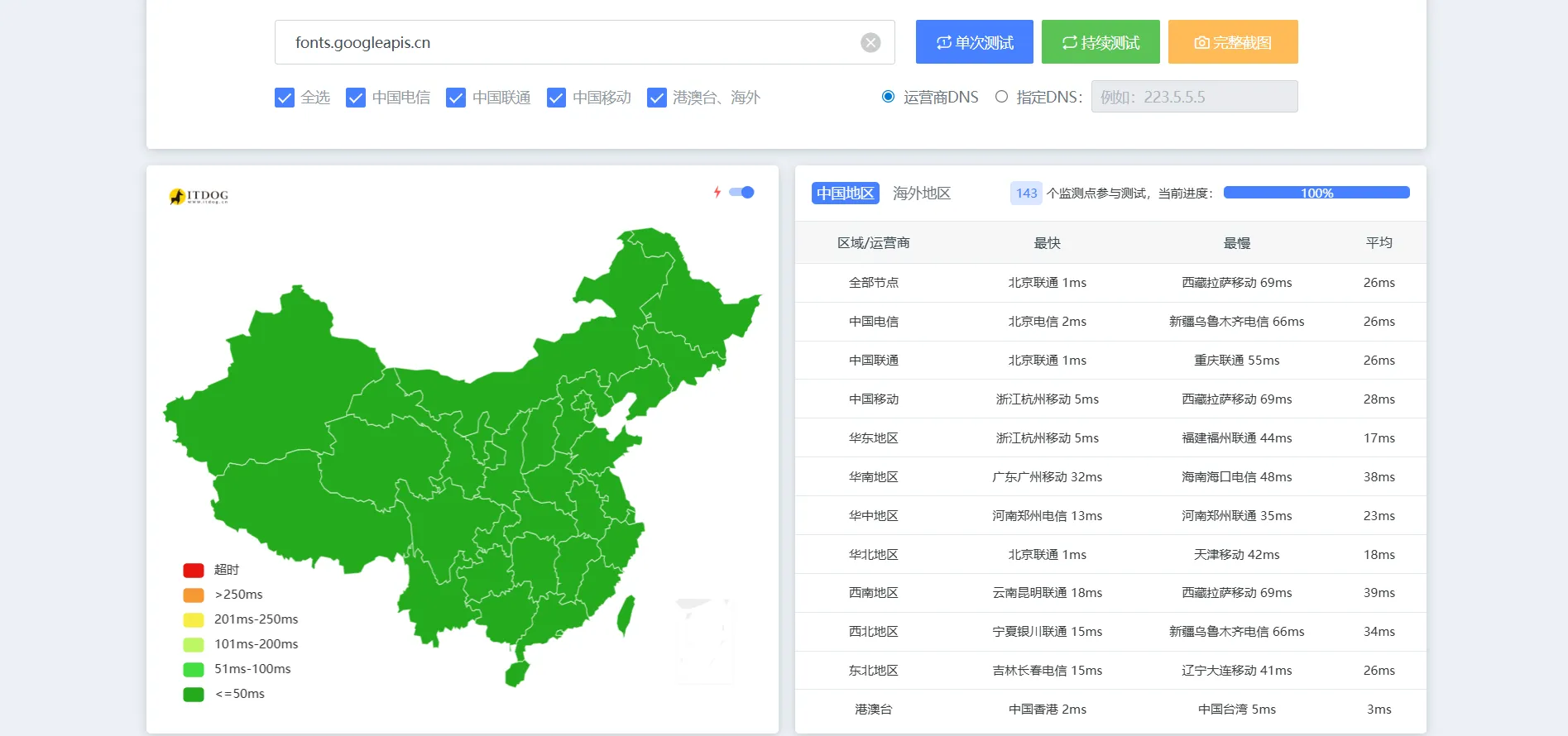Viewport: 1568px width, 736px height.
Task: Click the ITDOG logo above the map
Action: (199, 196)
